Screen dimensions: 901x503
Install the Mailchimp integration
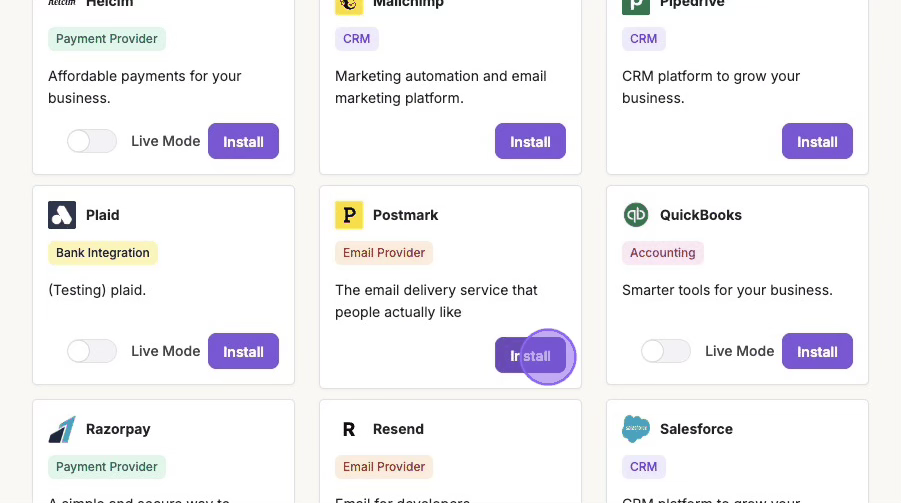coord(530,141)
